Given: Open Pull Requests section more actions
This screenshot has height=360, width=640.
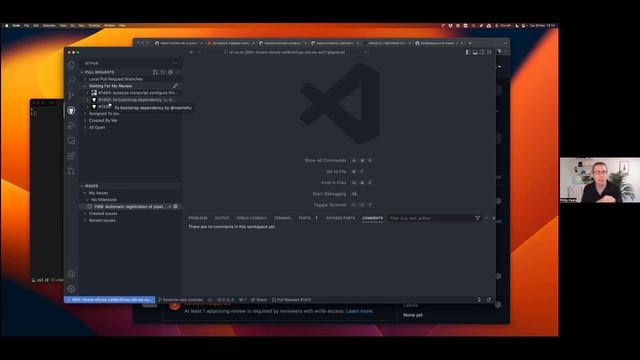Looking at the screenshot, I should [x=177, y=72].
